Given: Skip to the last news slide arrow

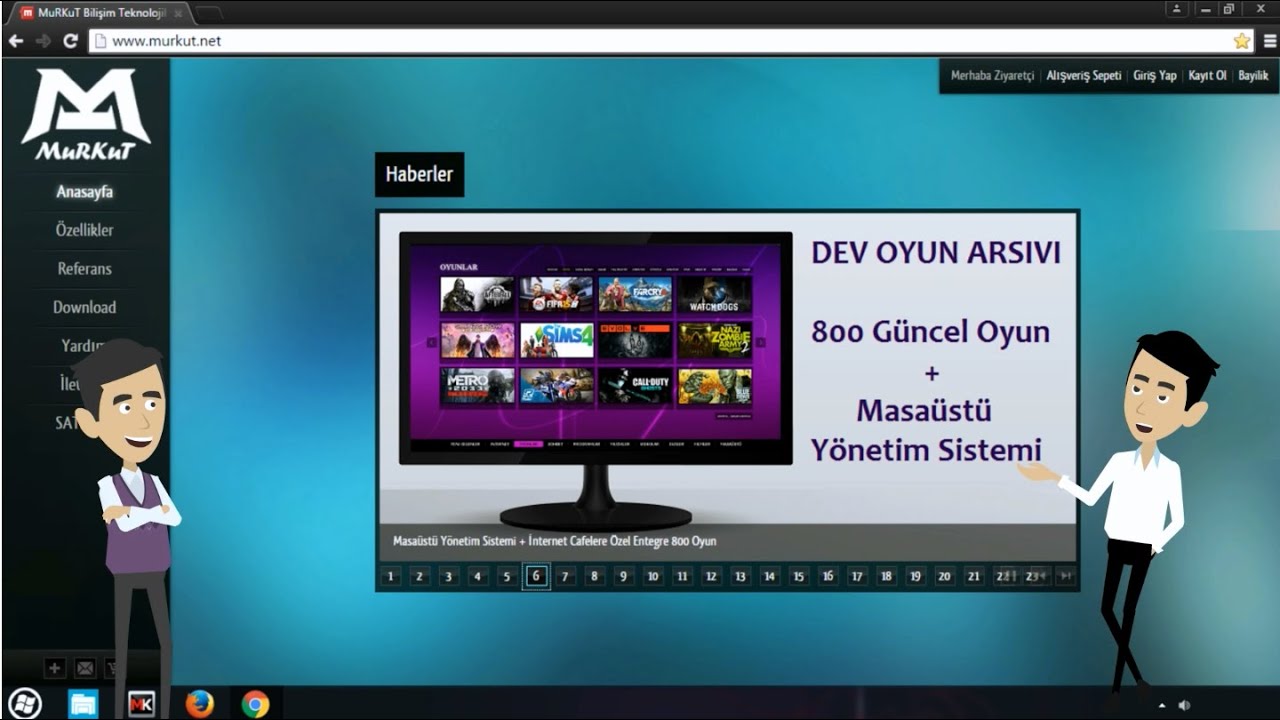Looking at the screenshot, I should click(x=1066, y=576).
